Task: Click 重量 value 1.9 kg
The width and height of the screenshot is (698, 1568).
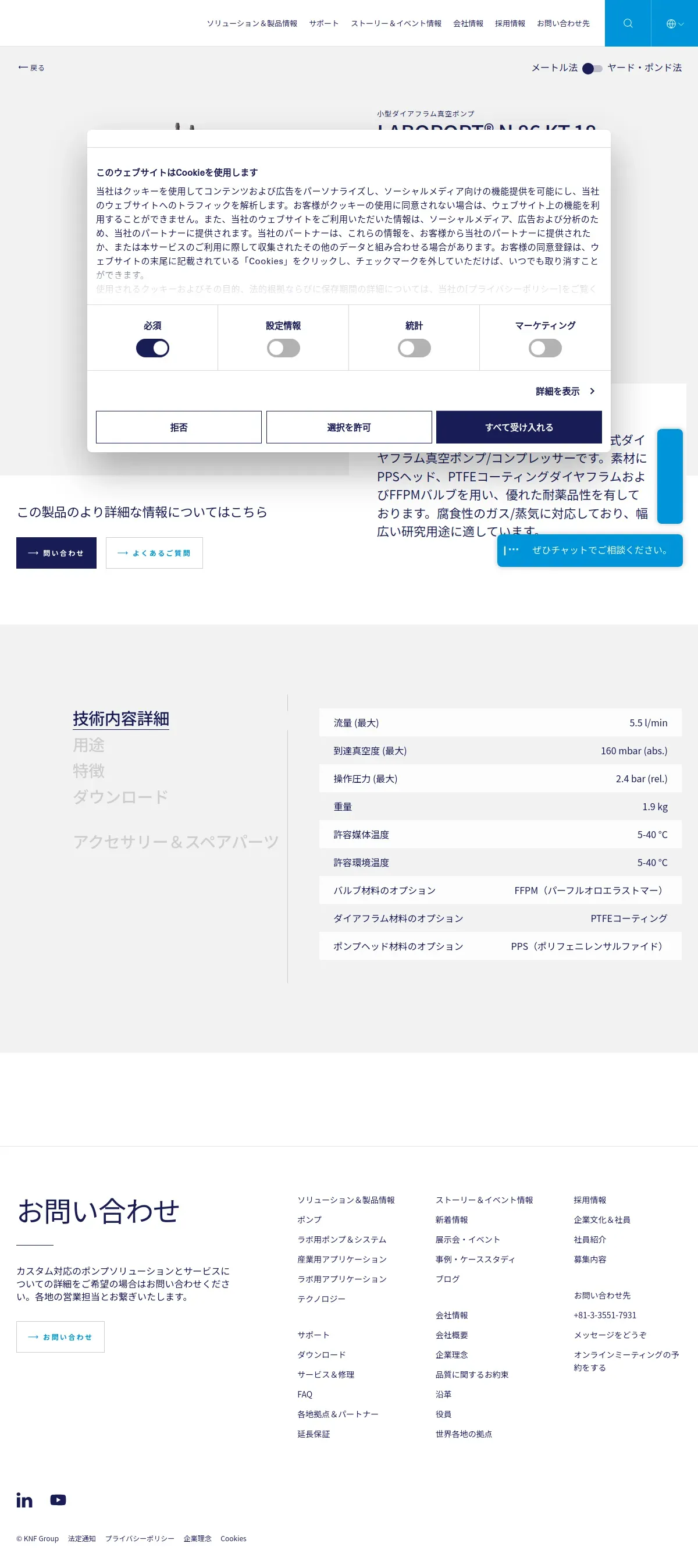Action: 655,807
